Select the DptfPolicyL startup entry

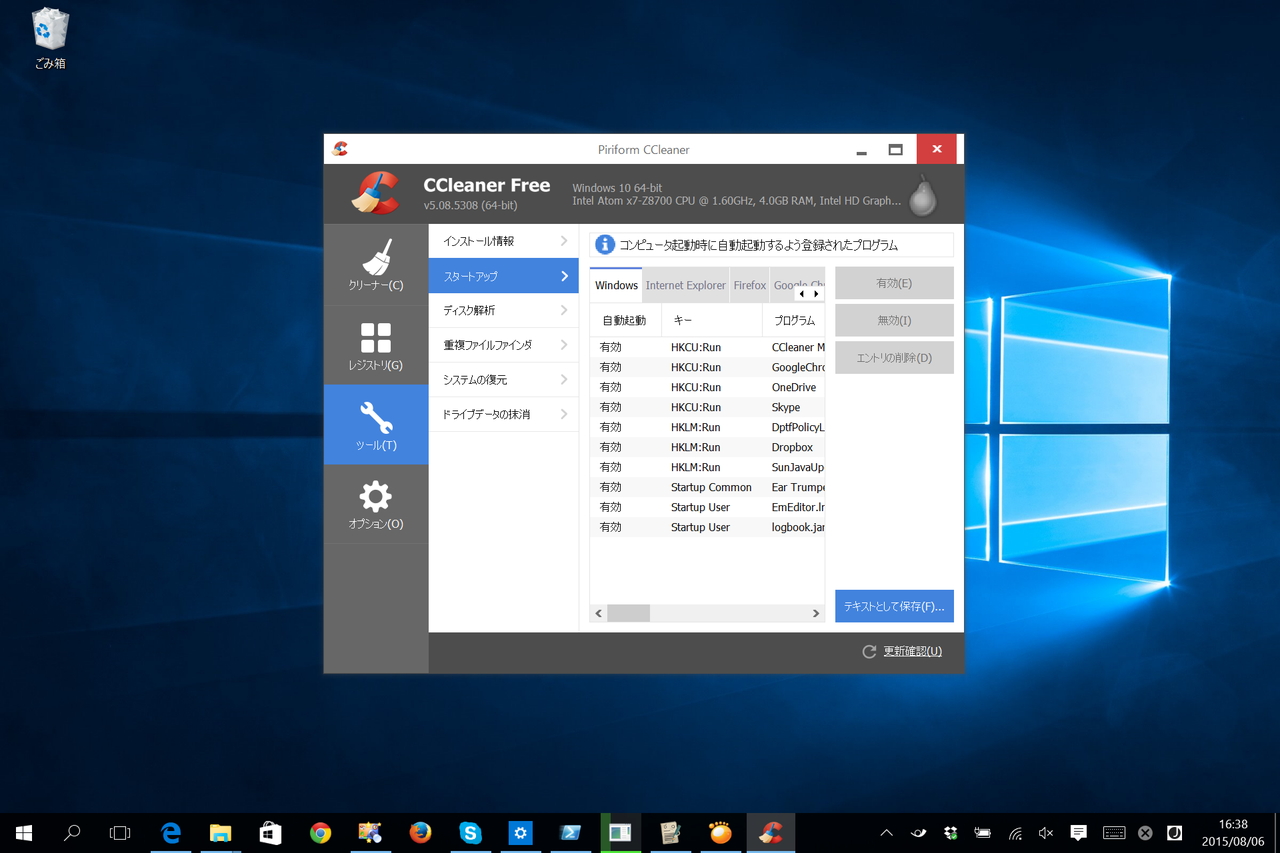pyautogui.click(x=707, y=427)
